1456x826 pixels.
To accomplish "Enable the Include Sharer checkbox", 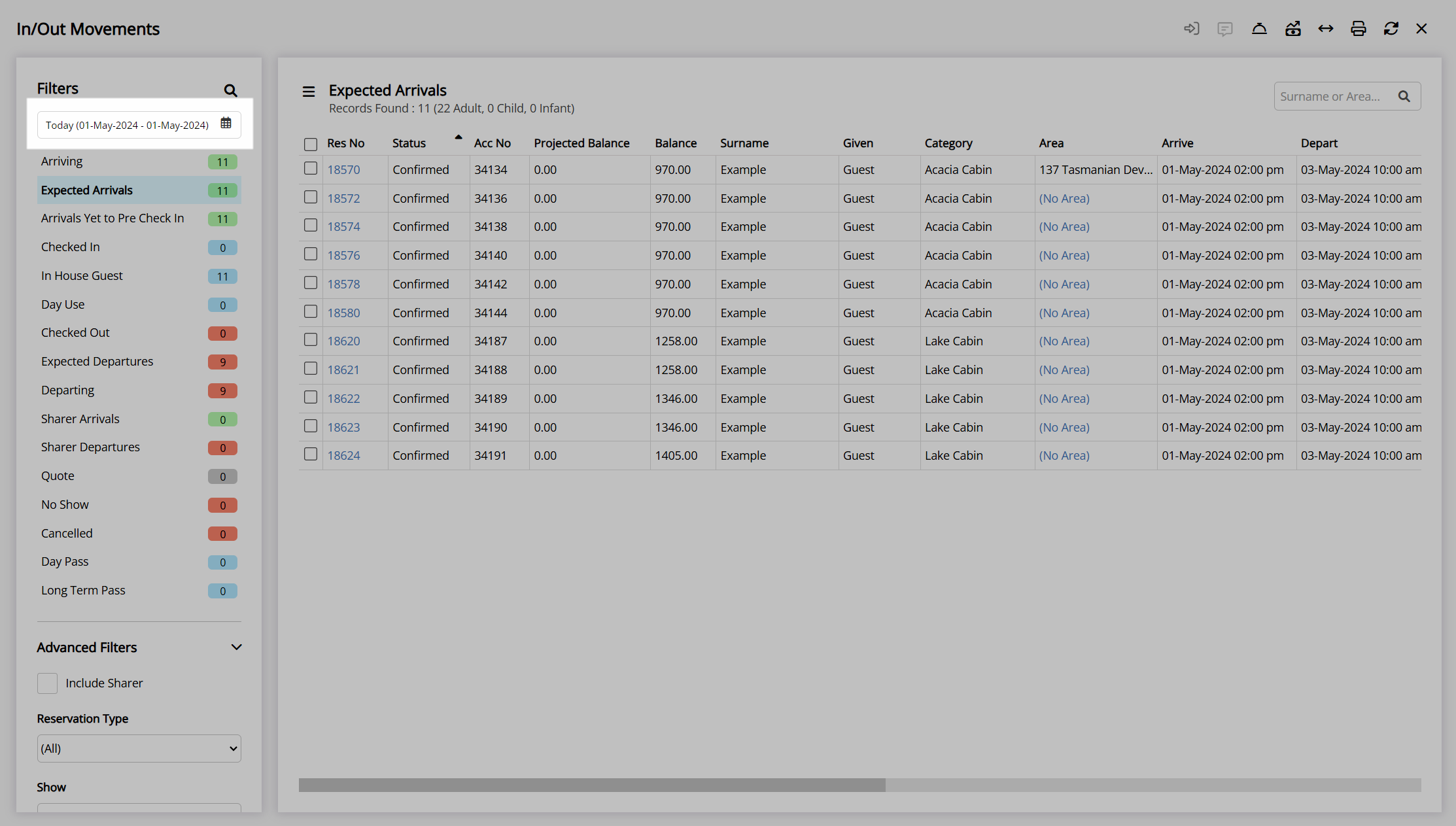I will click(47, 683).
